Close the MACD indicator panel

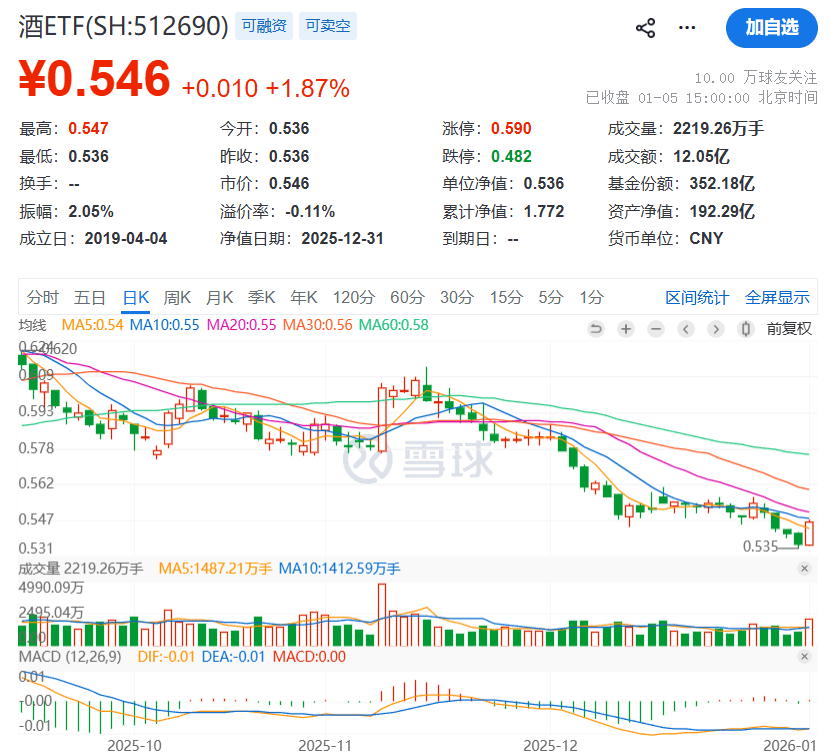click(x=804, y=657)
